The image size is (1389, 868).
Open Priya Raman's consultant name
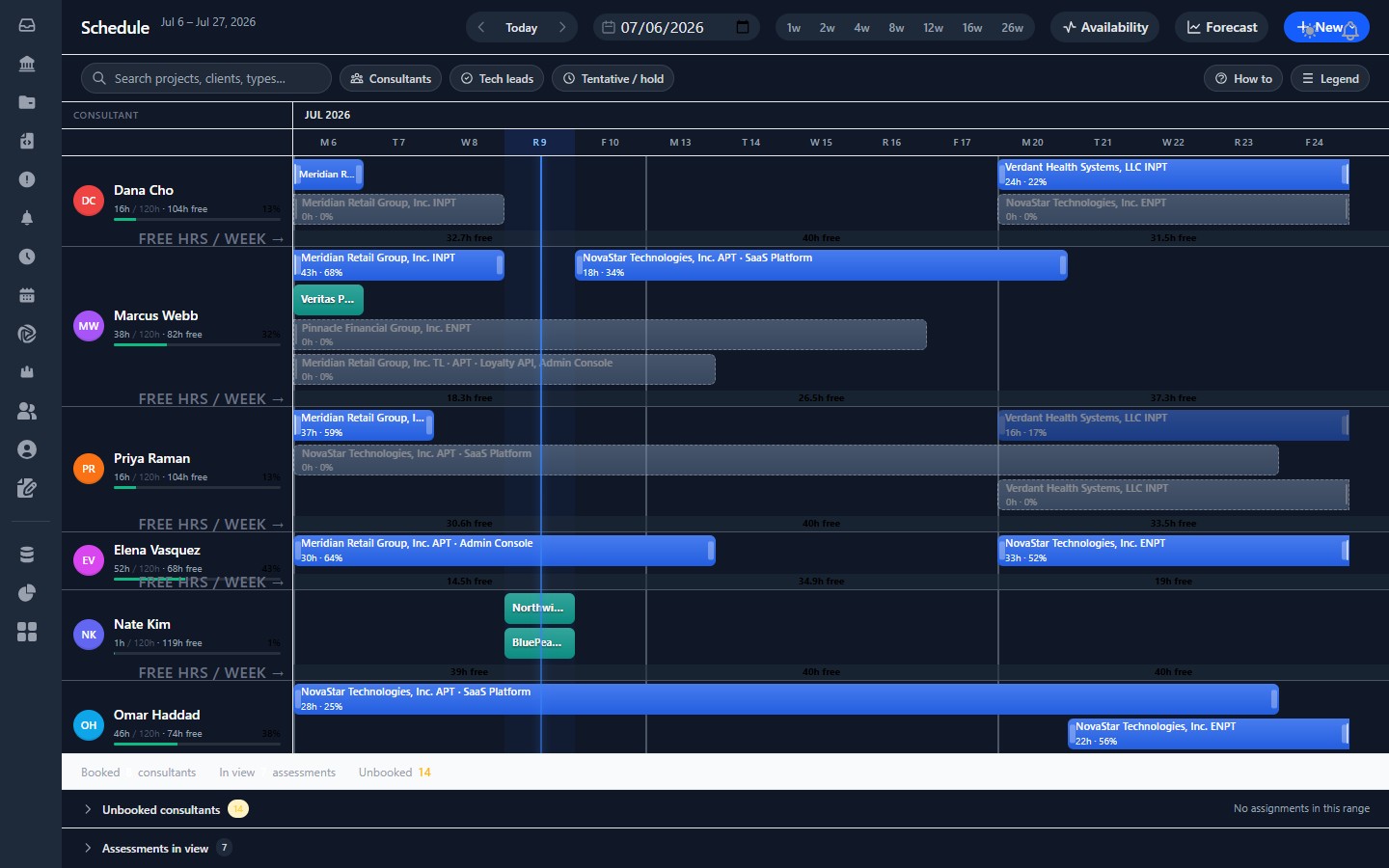click(151, 458)
